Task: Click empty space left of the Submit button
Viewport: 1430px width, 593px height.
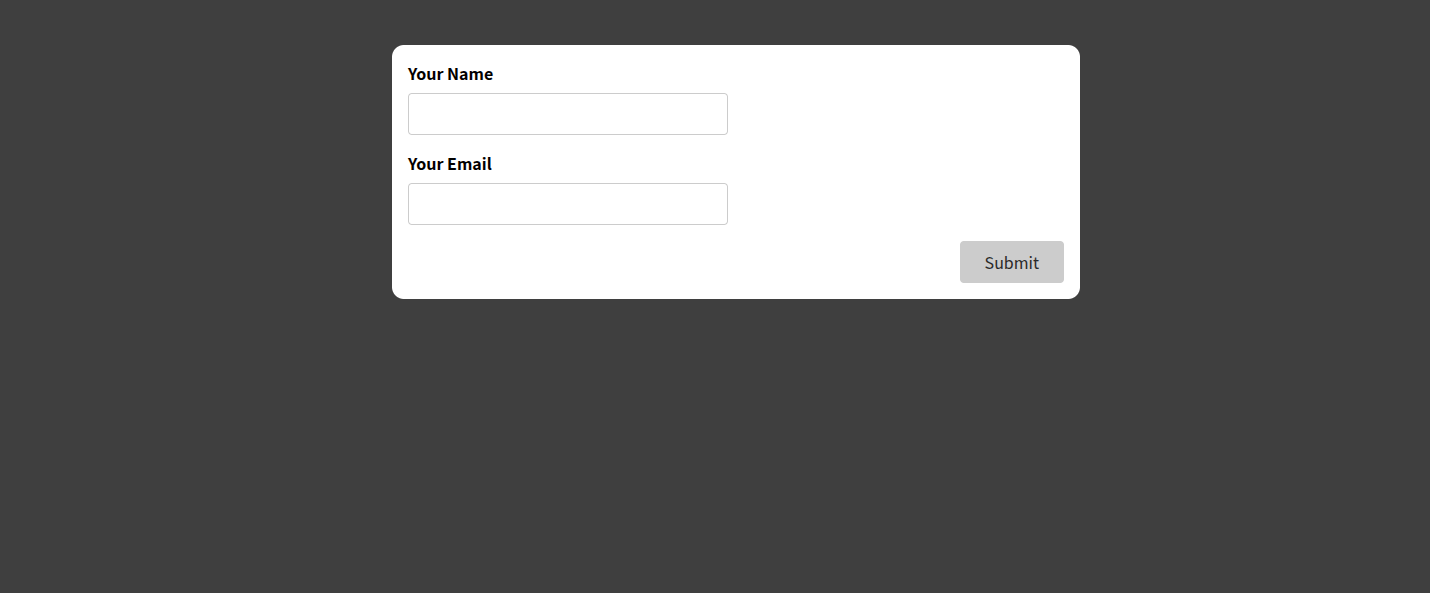Action: coord(850,262)
